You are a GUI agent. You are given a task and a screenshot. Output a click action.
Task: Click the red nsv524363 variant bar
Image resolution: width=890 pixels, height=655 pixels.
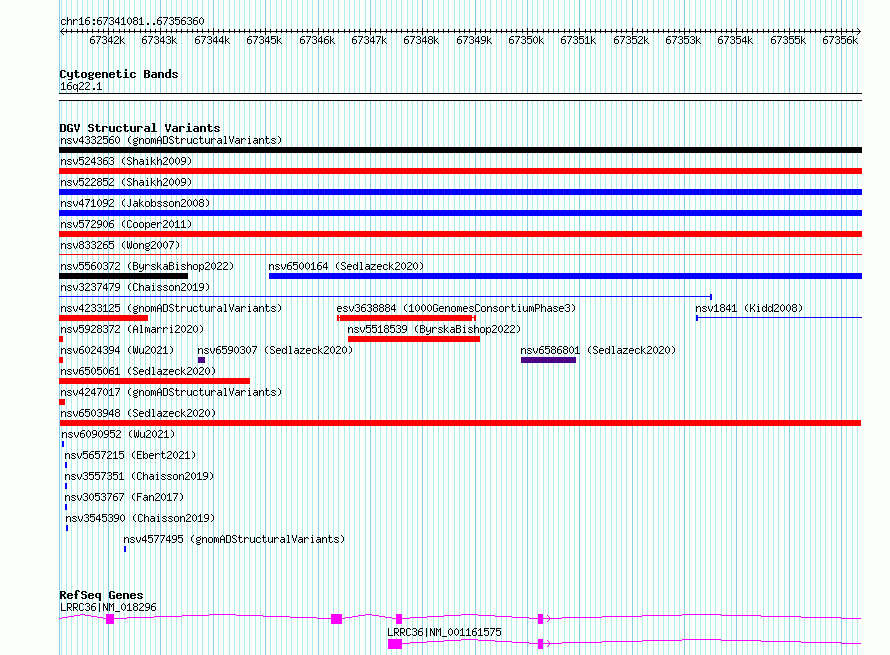(460, 171)
